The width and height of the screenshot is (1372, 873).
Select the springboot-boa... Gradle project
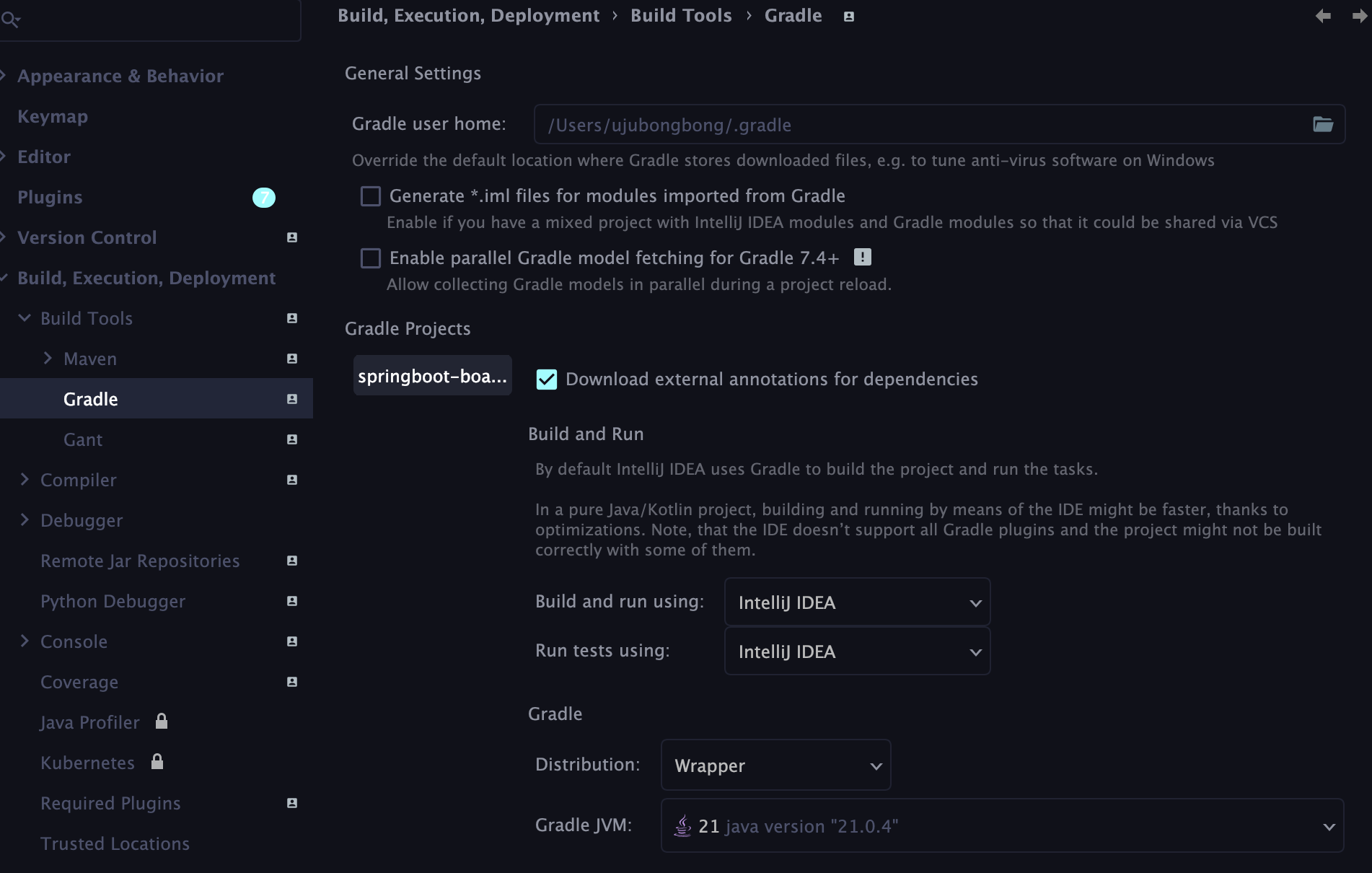coord(432,375)
